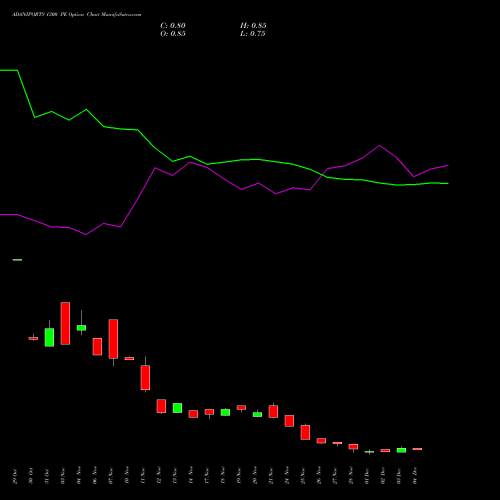Click the red candle for 19 Nov
Image resolution: width=500 pixels, height=500 pixels.
click(x=241, y=408)
